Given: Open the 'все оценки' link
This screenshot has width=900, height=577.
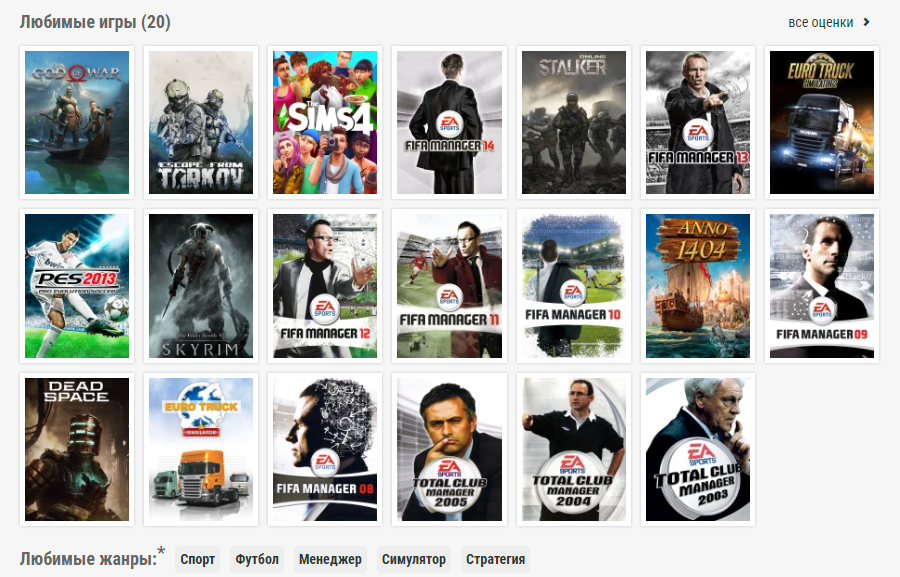Looking at the screenshot, I should [821, 22].
